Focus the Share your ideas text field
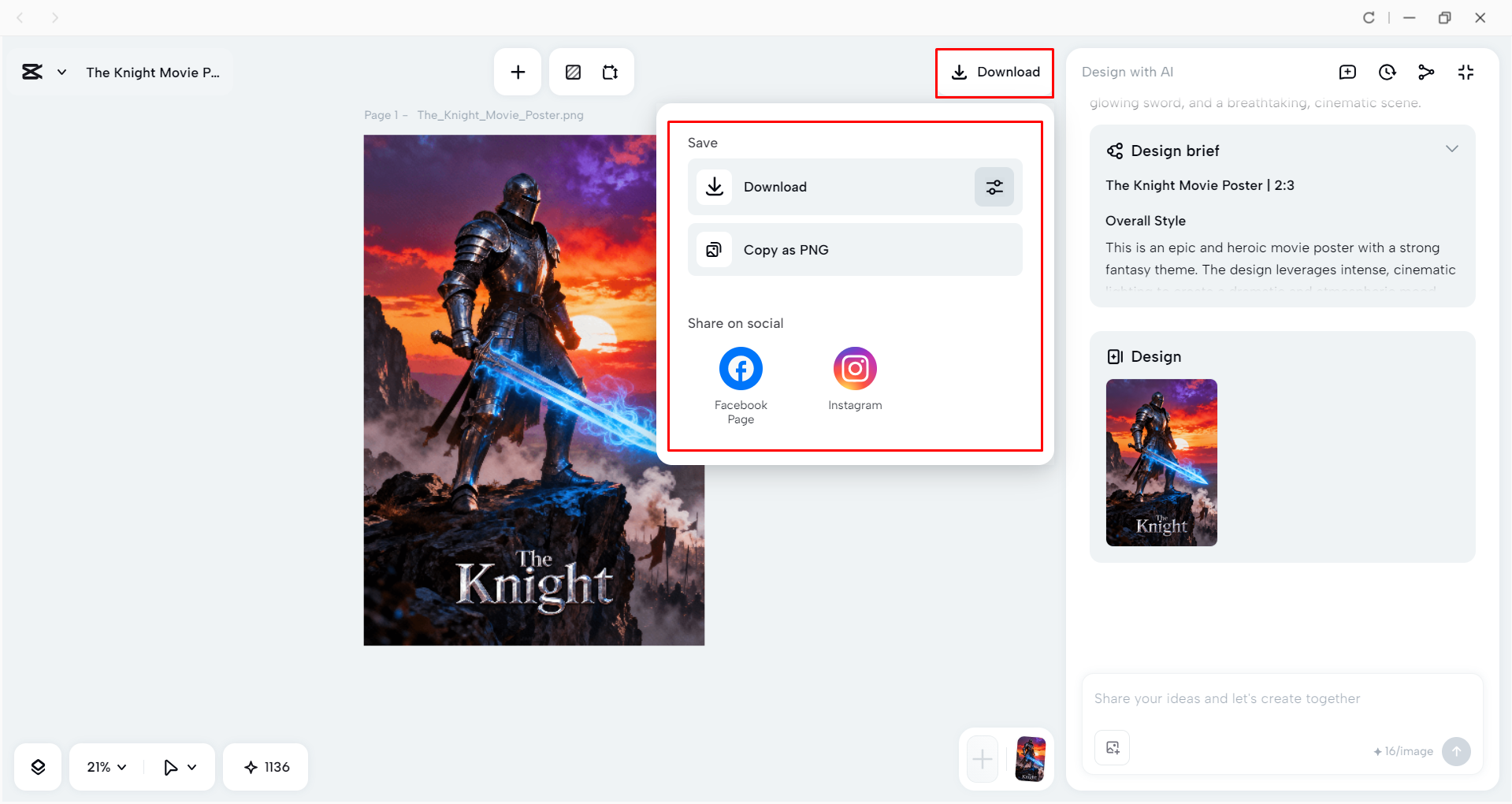Screen dimensions: 1512x804 (x=1282, y=699)
